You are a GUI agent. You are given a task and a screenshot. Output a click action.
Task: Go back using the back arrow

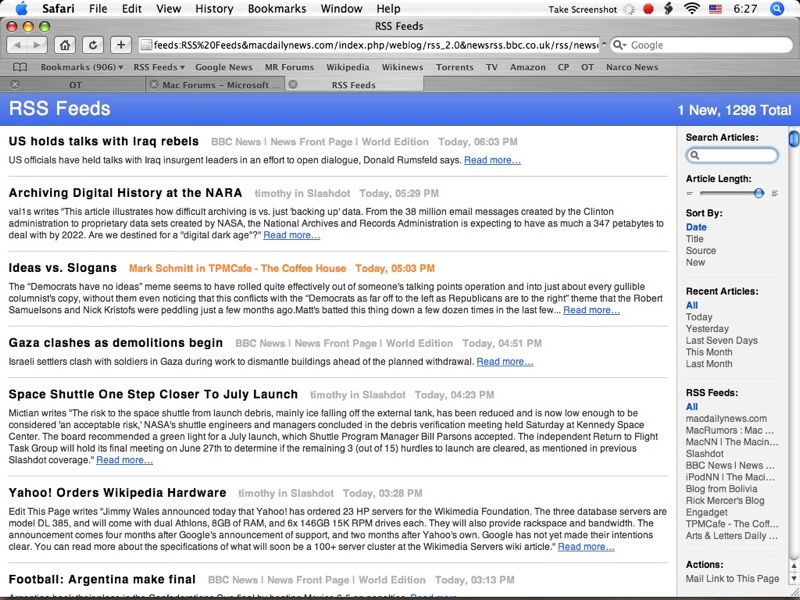[x=17, y=45]
